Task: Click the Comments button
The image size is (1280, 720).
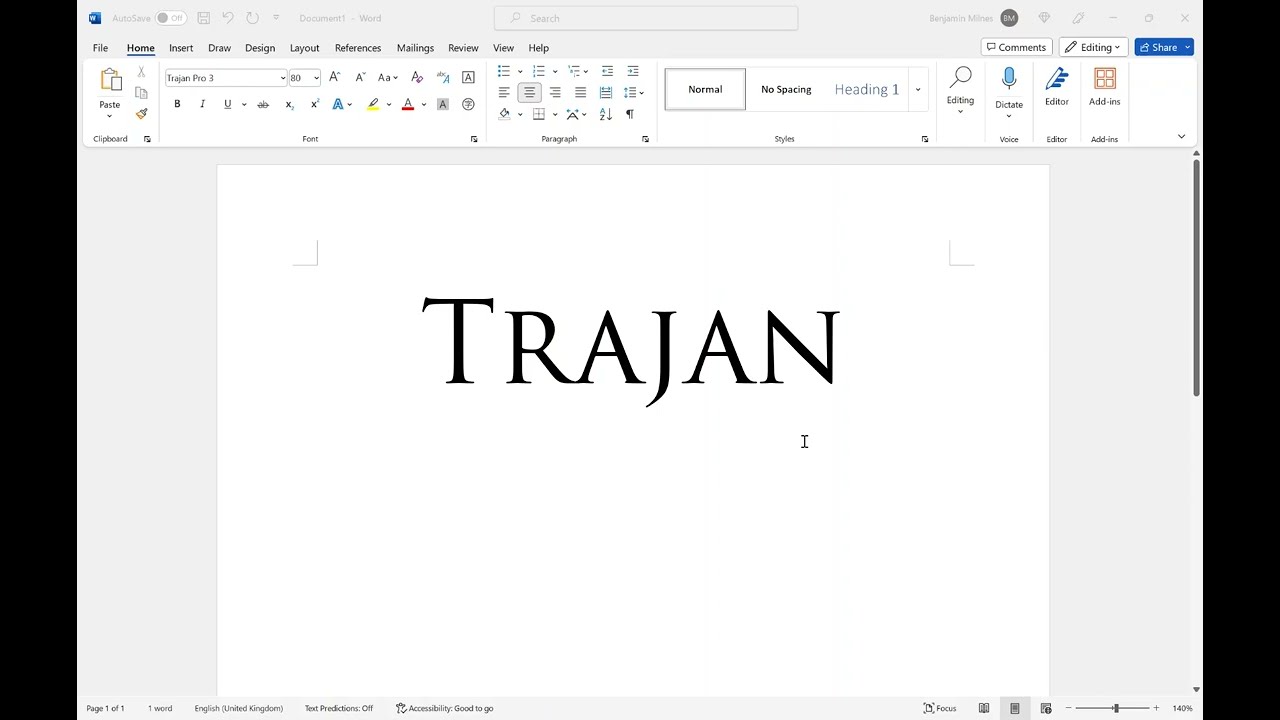Action: [1017, 47]
